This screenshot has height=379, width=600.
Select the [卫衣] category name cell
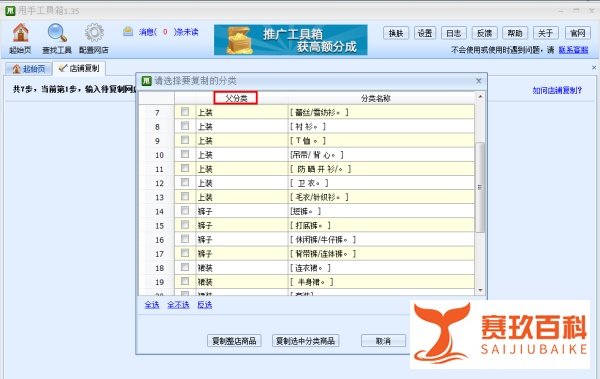[381, 183]
